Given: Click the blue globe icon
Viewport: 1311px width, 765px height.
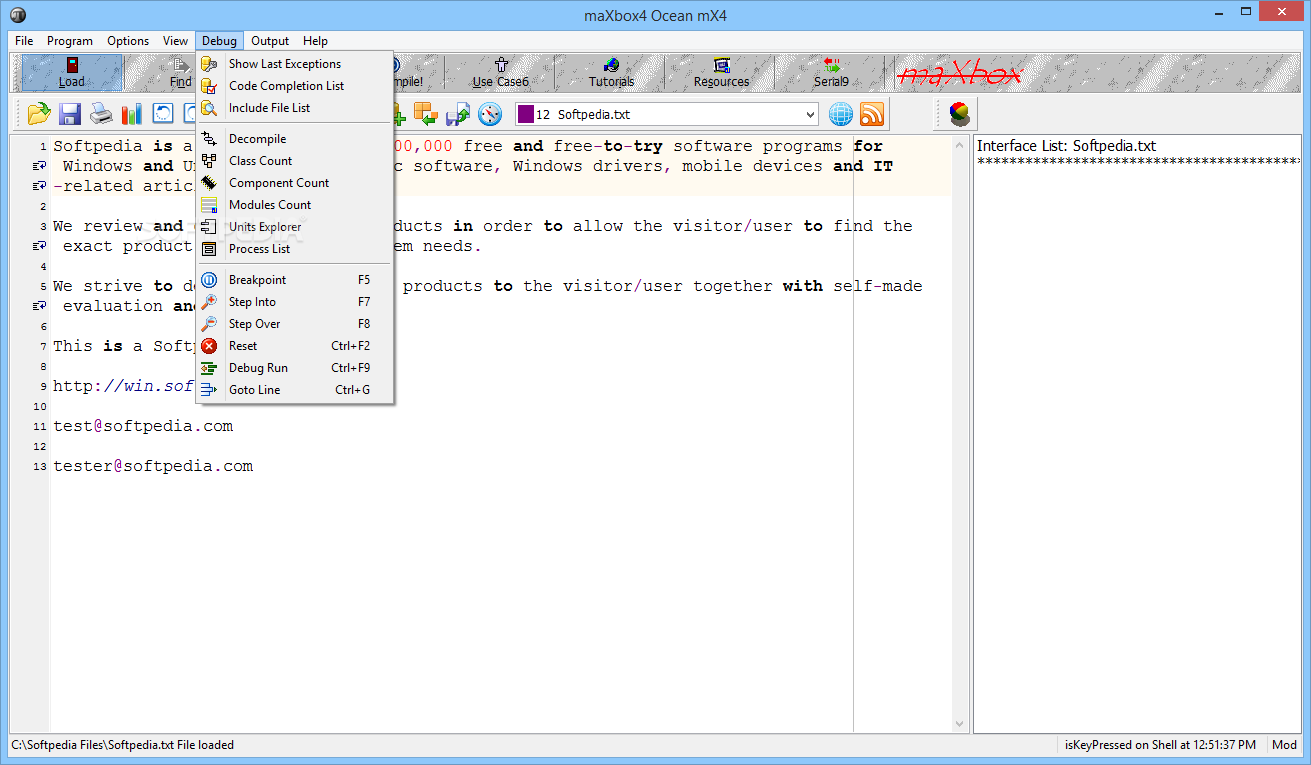Looking at the screenshot, I should coord(841,114).
